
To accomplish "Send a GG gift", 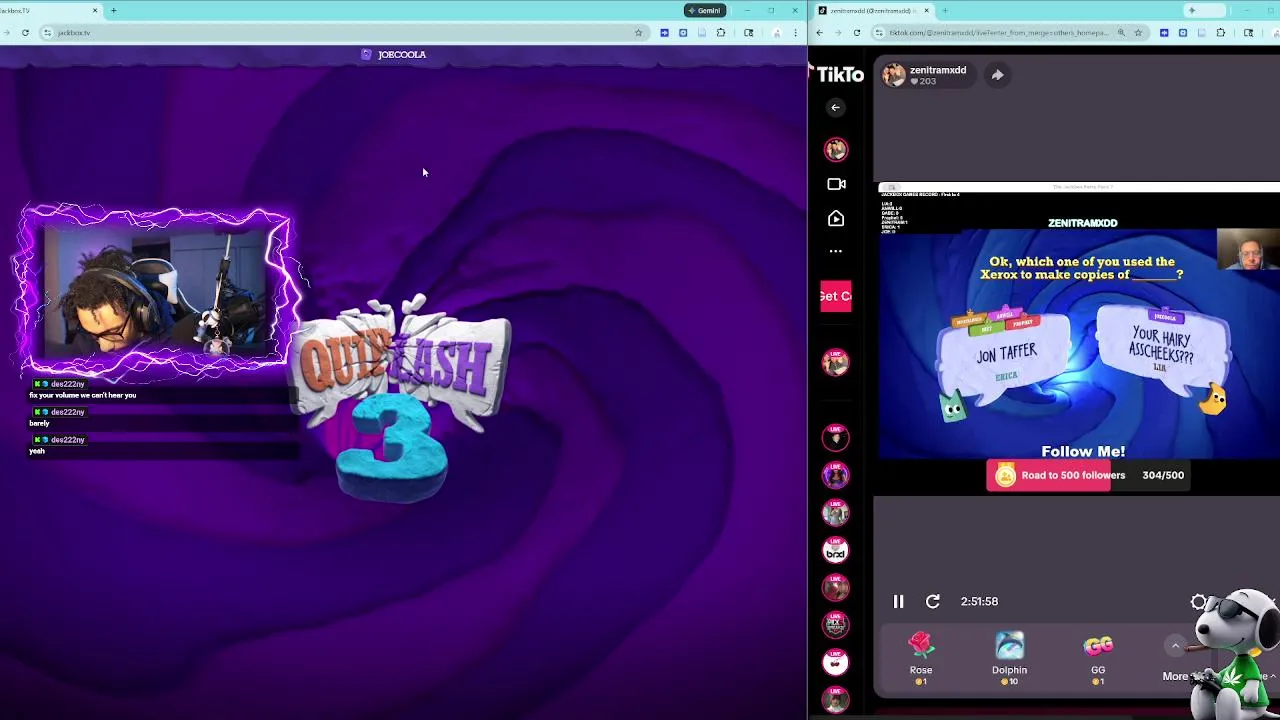I will 1098,658.
